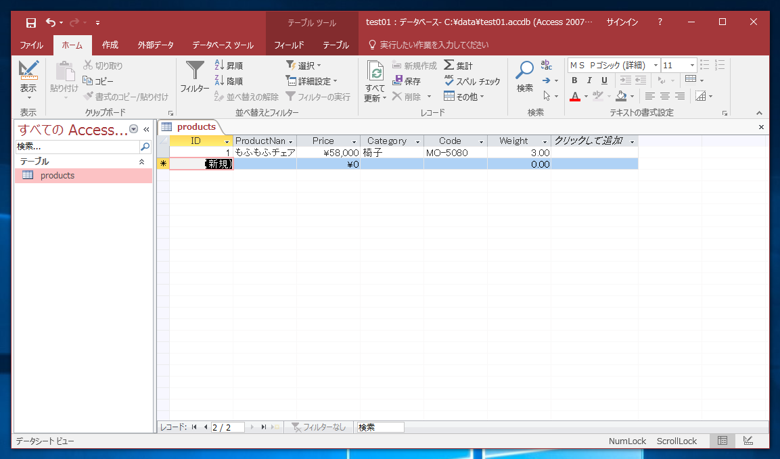
Task: Toggle Underline formatting
Action: (x=604, y=81)
